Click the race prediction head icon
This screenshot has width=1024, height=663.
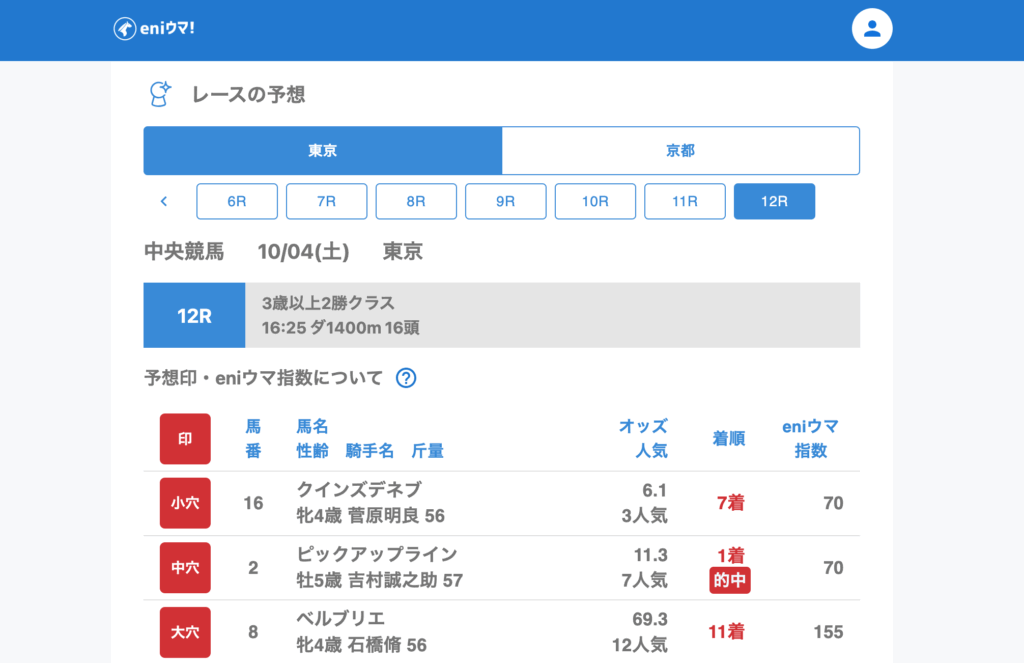[x=159, y=94]
